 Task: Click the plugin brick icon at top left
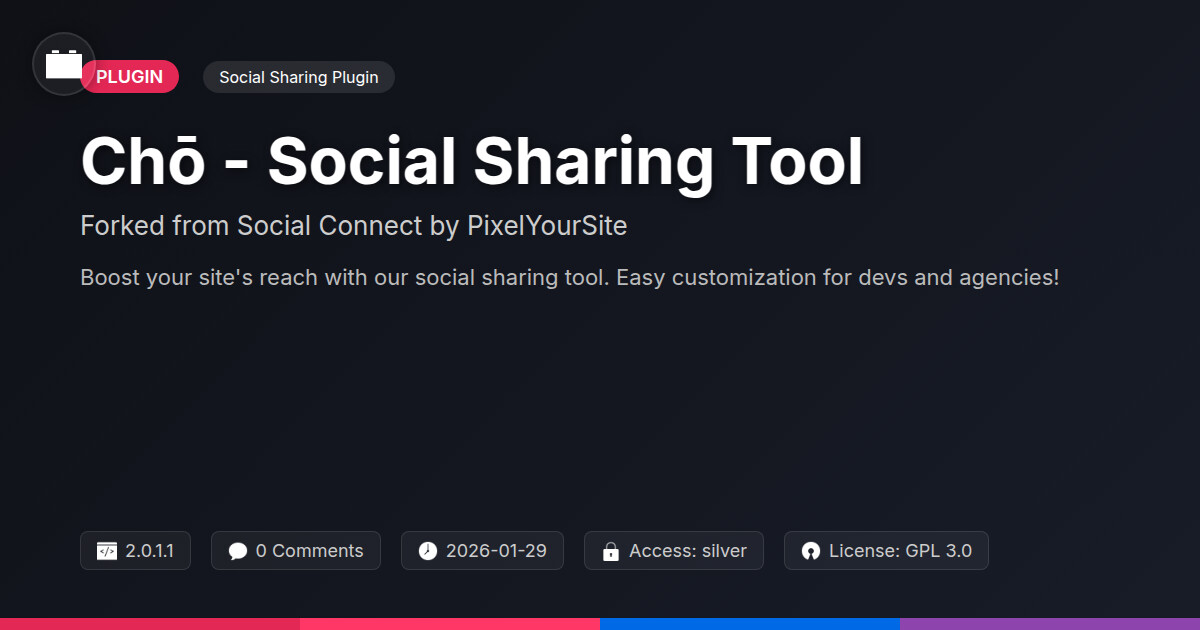click(64, 64)
